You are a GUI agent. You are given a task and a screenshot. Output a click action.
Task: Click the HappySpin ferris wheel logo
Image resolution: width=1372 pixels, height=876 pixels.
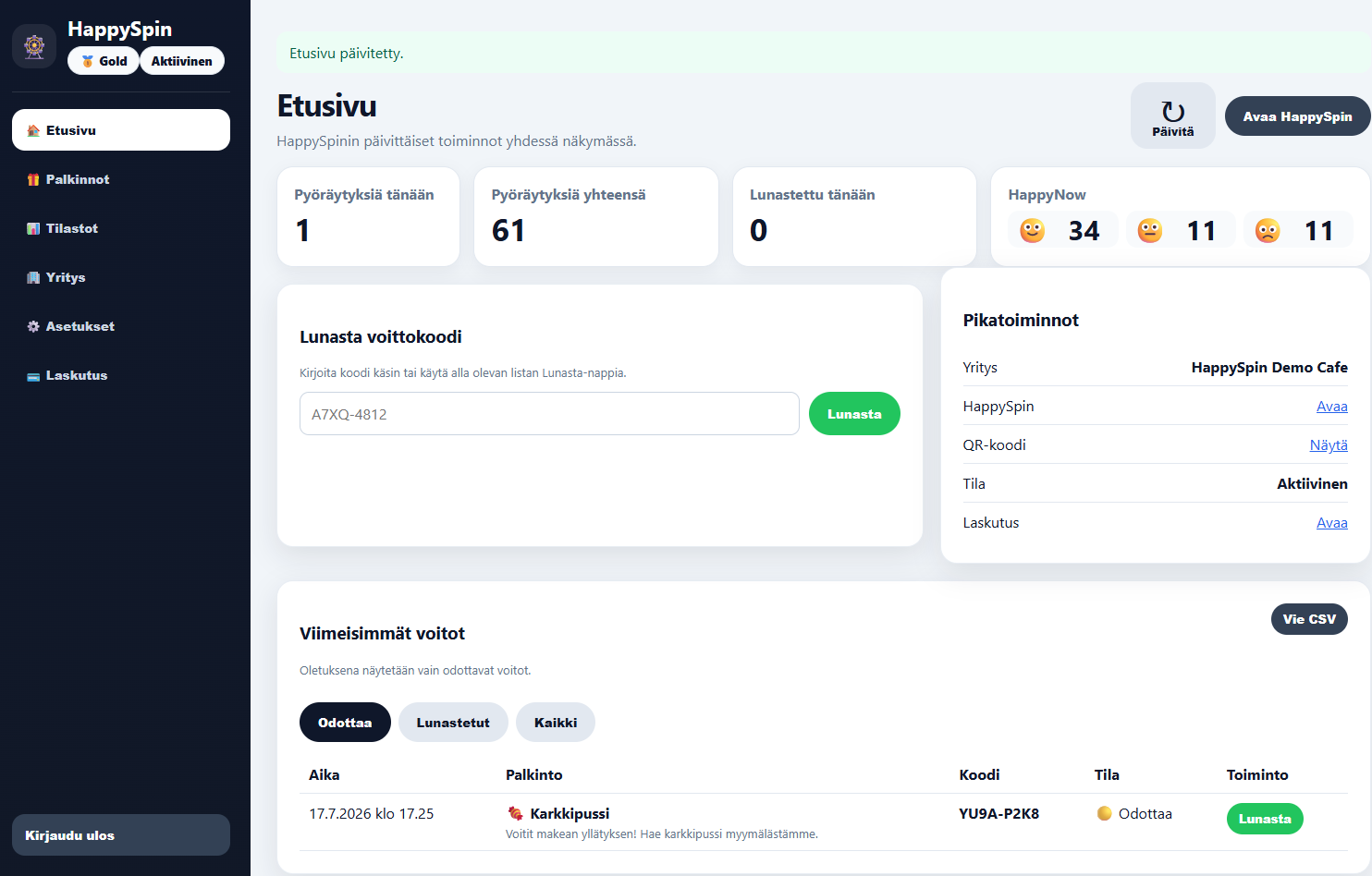(x=34, y=45)
